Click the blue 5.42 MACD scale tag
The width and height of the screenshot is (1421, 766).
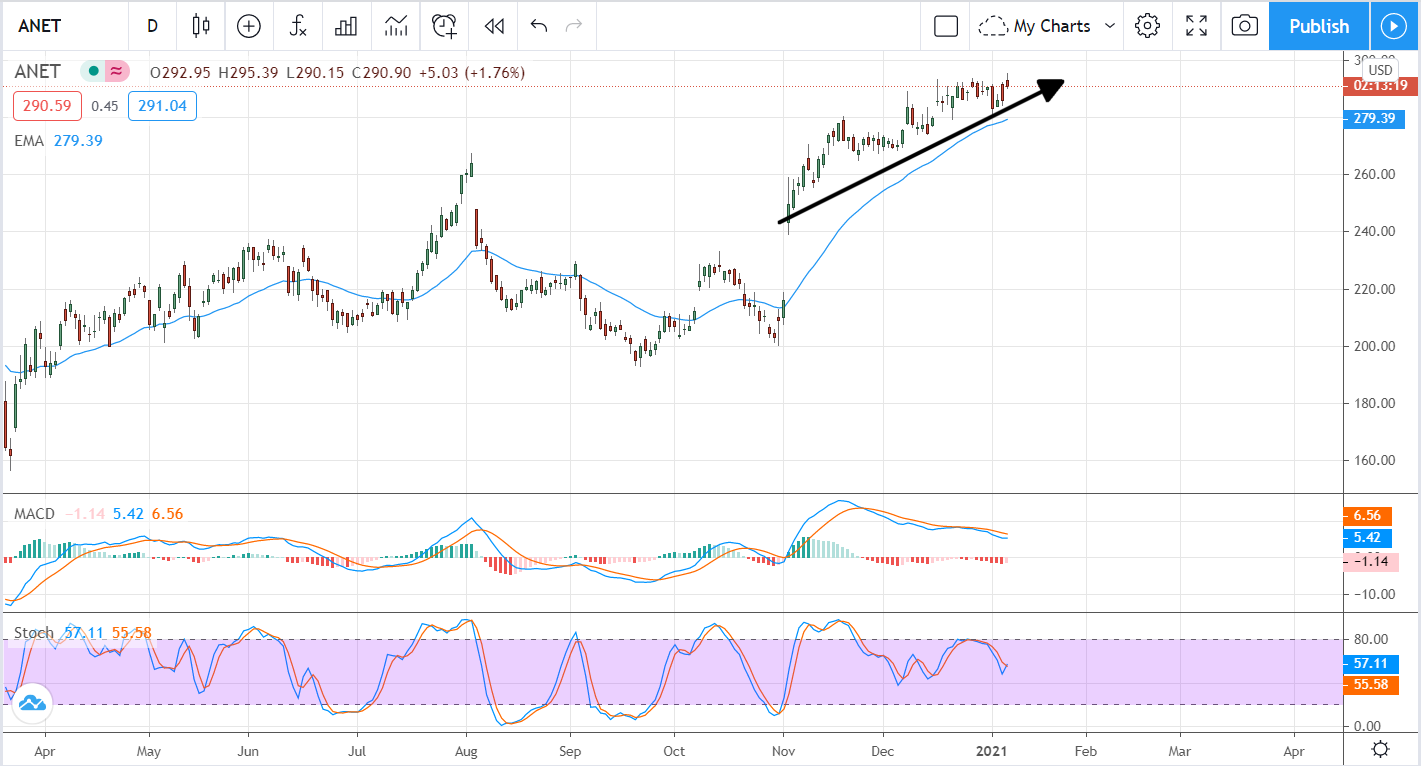(x=1366, y=538)
